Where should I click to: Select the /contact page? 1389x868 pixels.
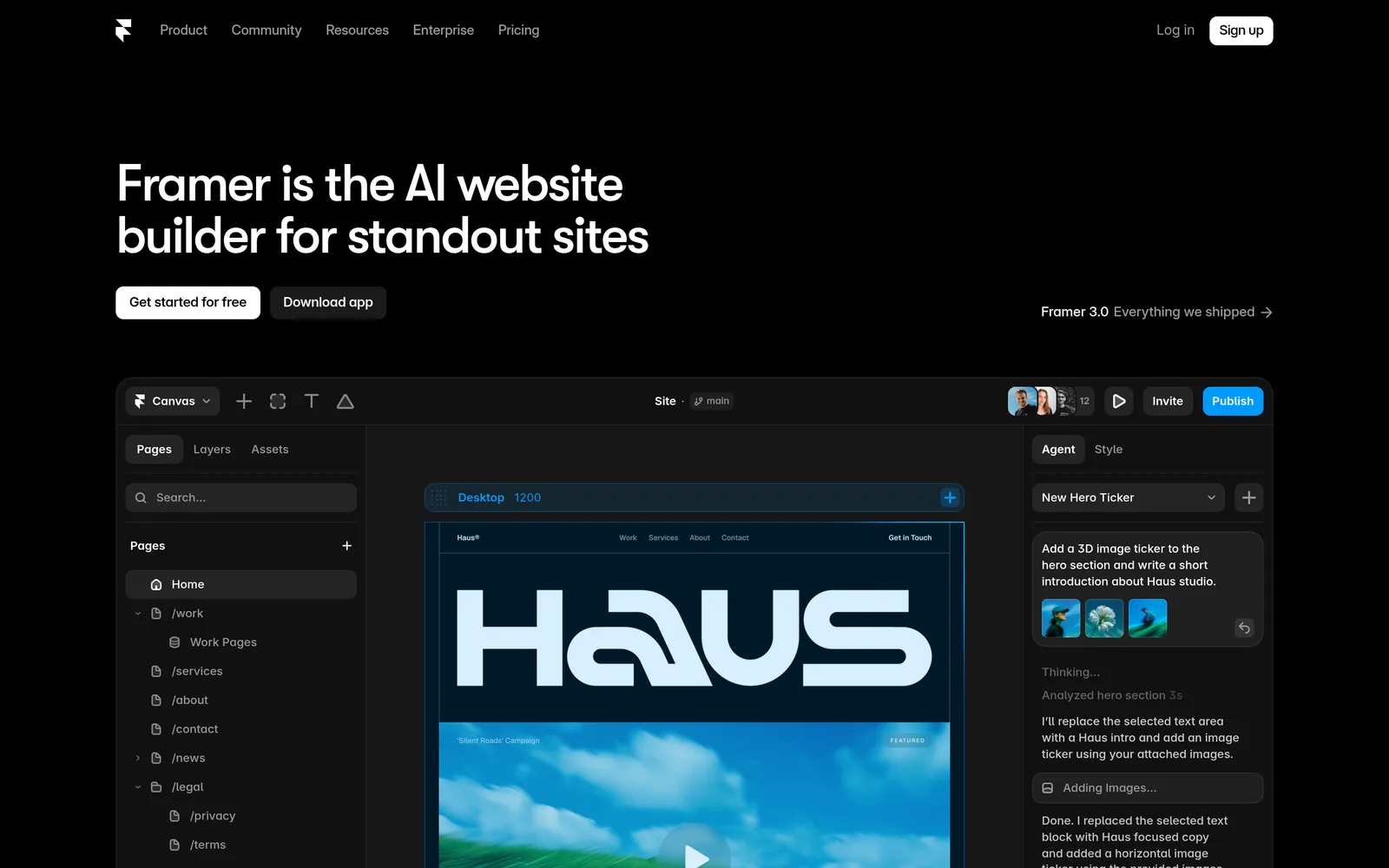tap(194, 729)
